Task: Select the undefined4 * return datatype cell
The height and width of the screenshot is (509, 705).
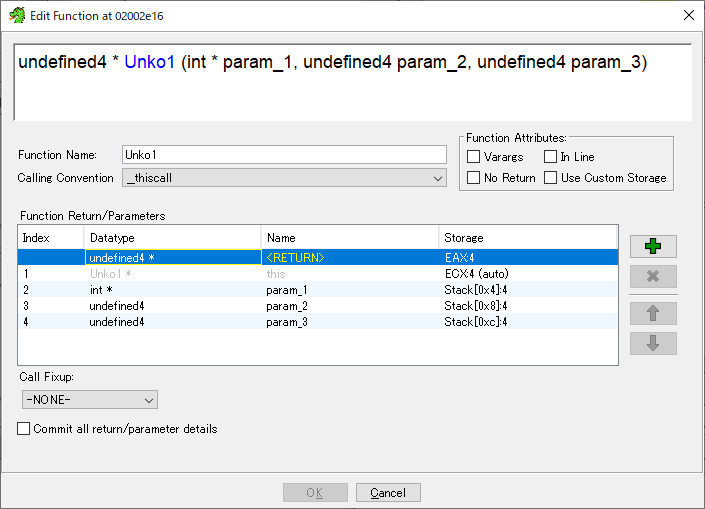Action: coord(173,258)
